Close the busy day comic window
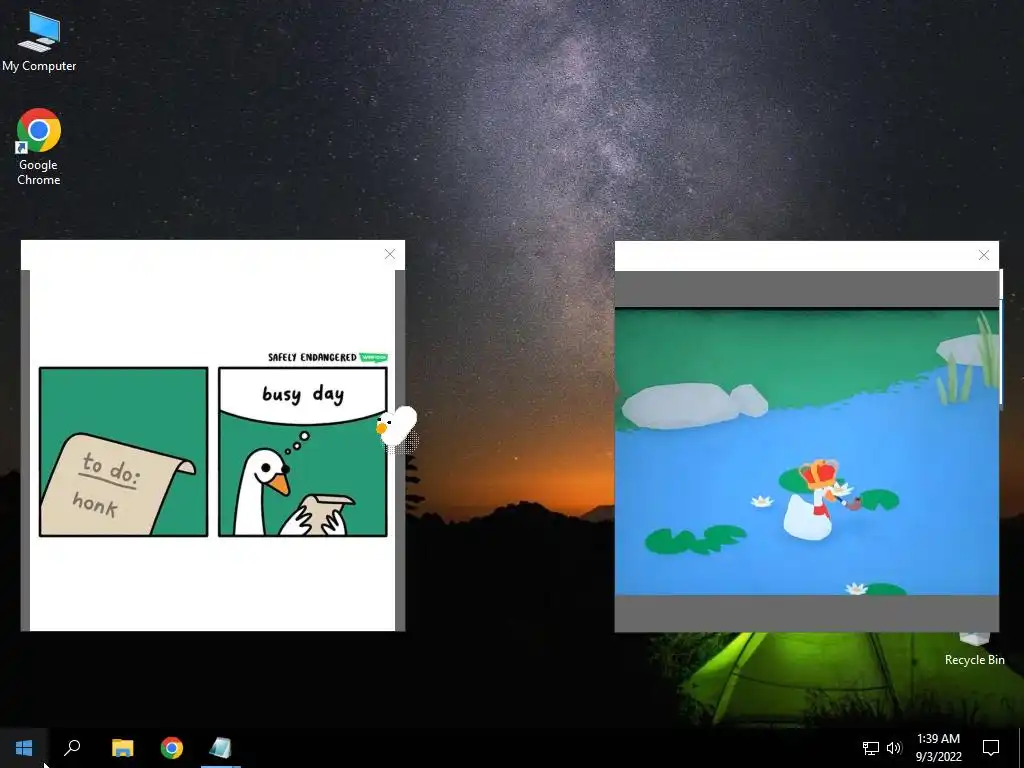Screen dimensions: 1024x768 coord(390,254)
